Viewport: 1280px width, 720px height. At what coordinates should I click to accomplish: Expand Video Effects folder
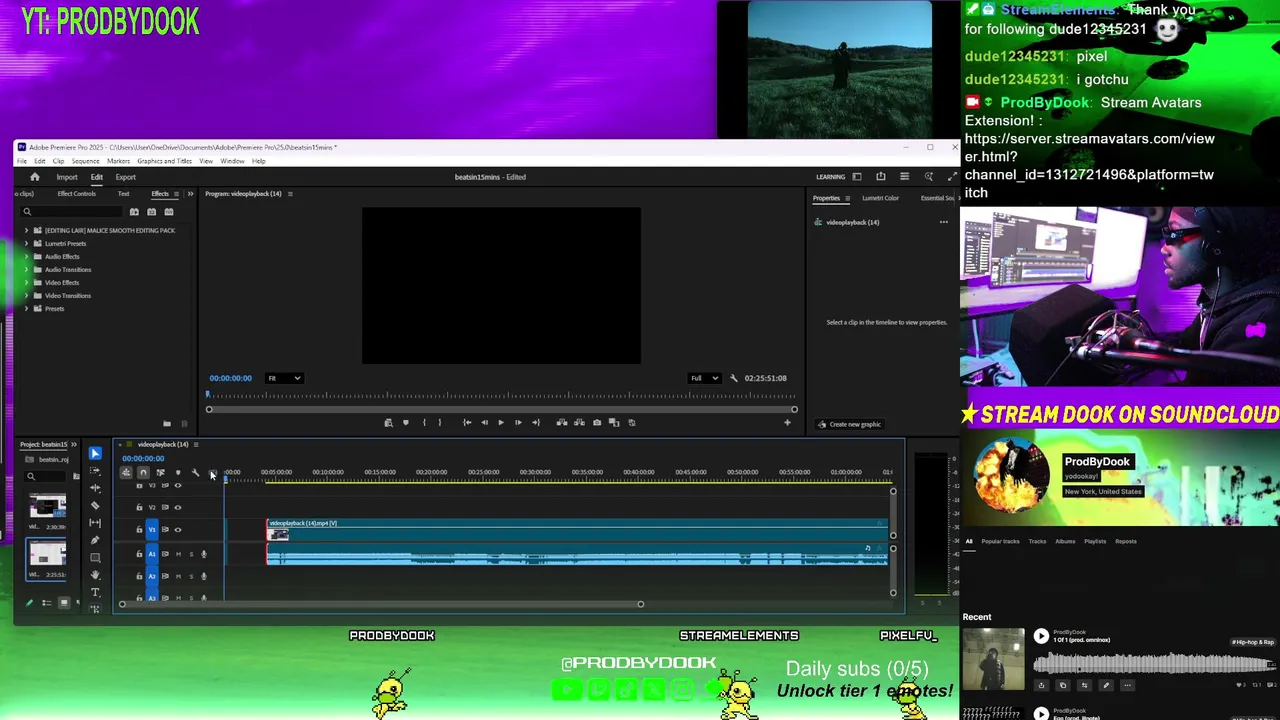coord(27,282)
